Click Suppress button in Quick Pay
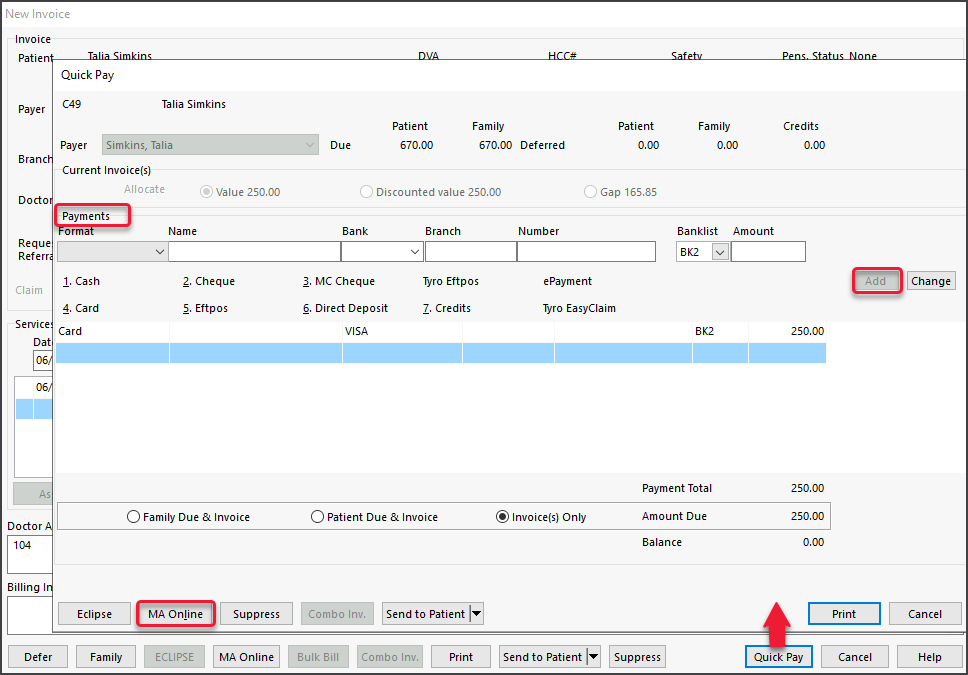This screenshot has width=968, height=675. (256, 614)
